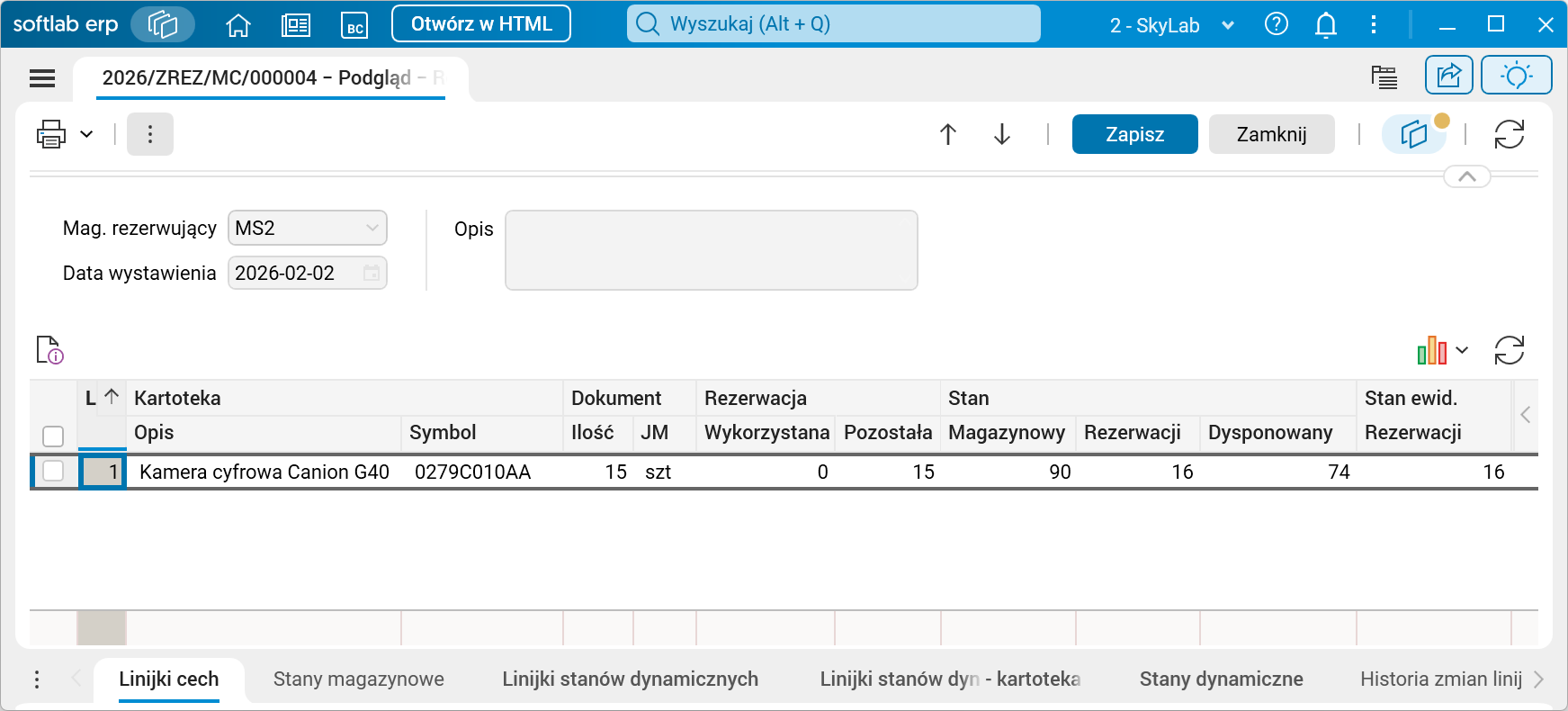Switch to Stany magazynowe tab
The image size is (1568, 711).
point(359,679)
